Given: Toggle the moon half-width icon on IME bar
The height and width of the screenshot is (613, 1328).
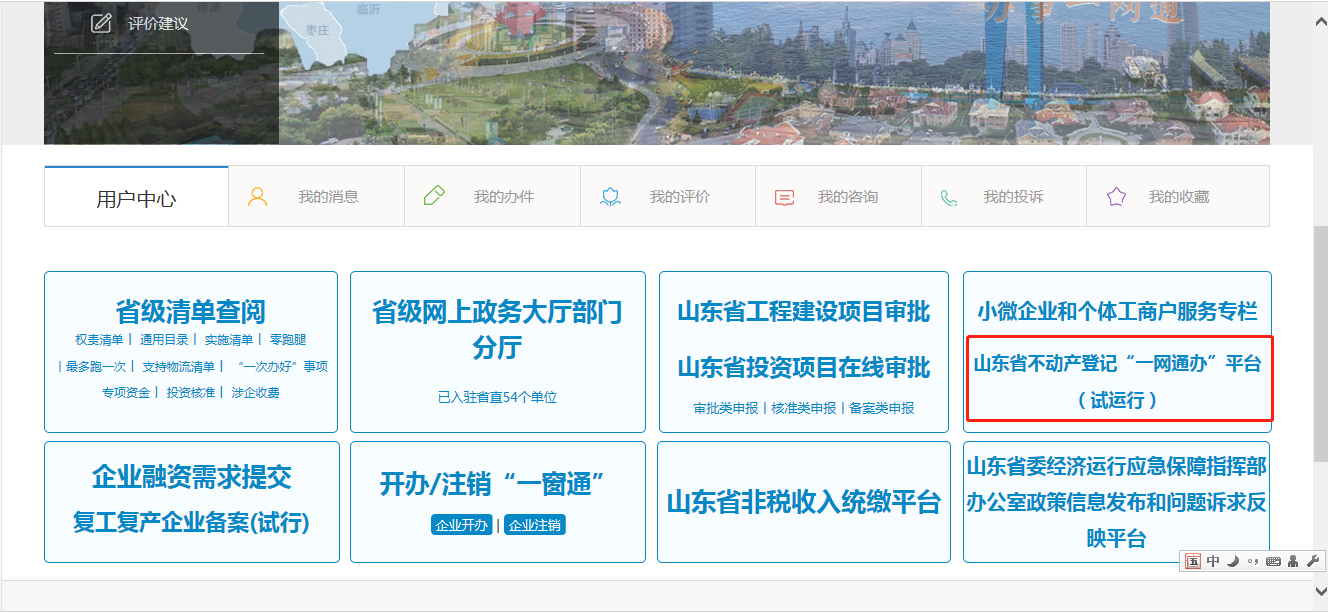Looking at the screenshot, I should [x=1232, y=561].
